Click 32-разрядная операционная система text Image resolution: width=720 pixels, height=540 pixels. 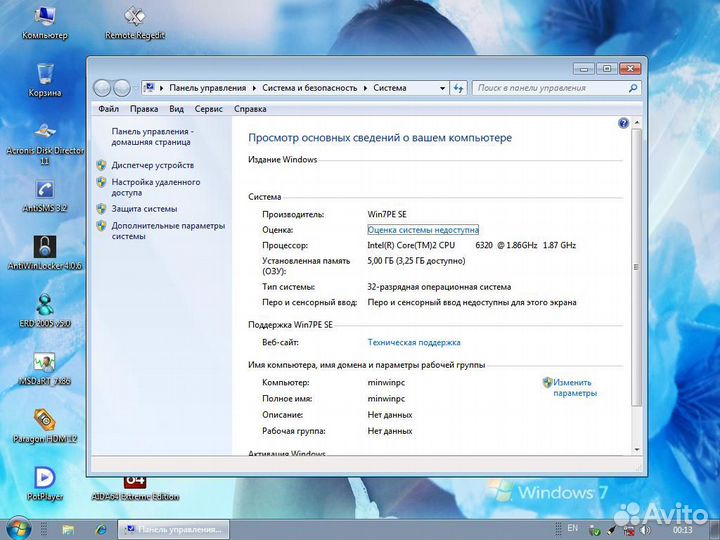[439, 287]
